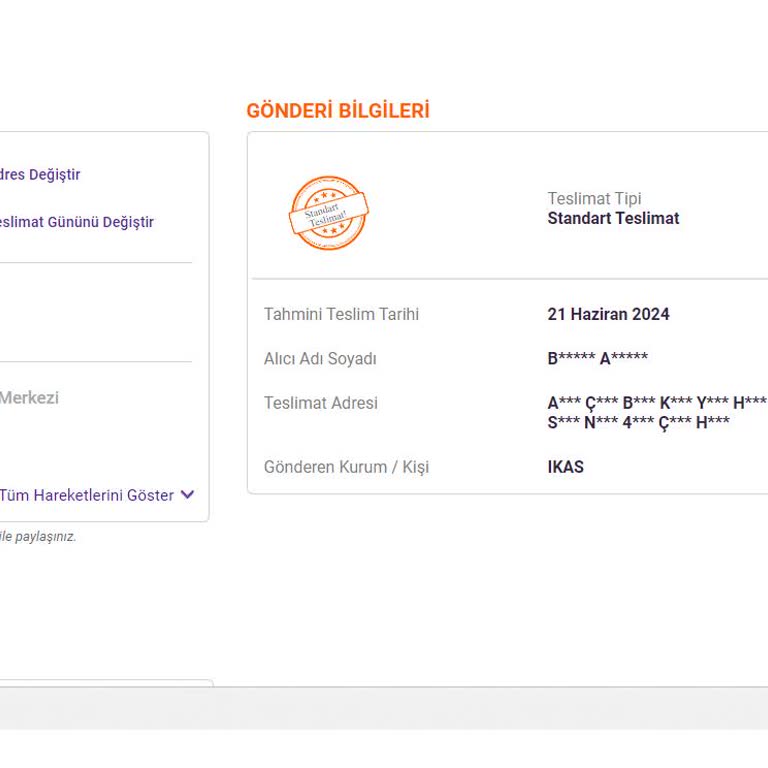Click the second masked address line starting S***
Screen dimensions: 768x768
click(638, 422)
